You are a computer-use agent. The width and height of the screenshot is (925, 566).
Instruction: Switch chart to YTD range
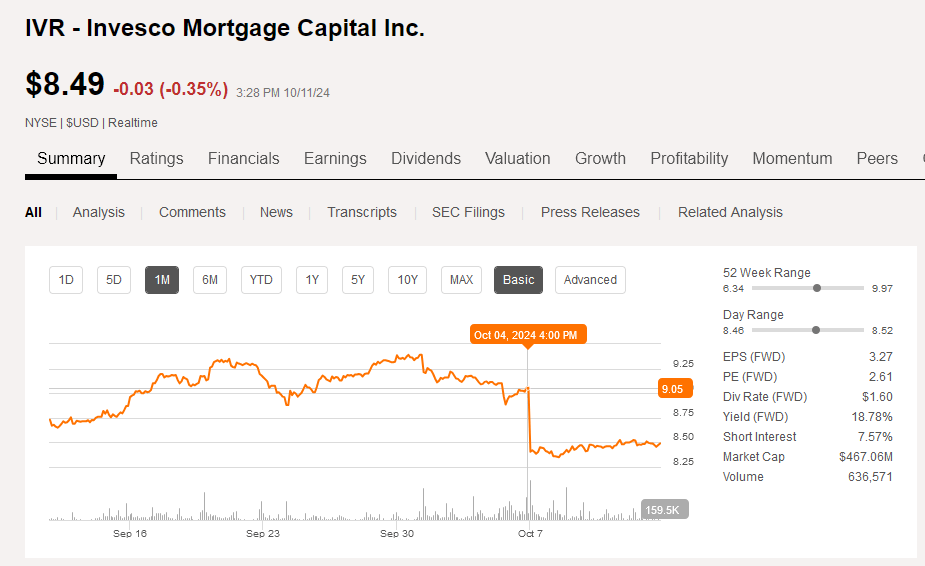(261, 280)
